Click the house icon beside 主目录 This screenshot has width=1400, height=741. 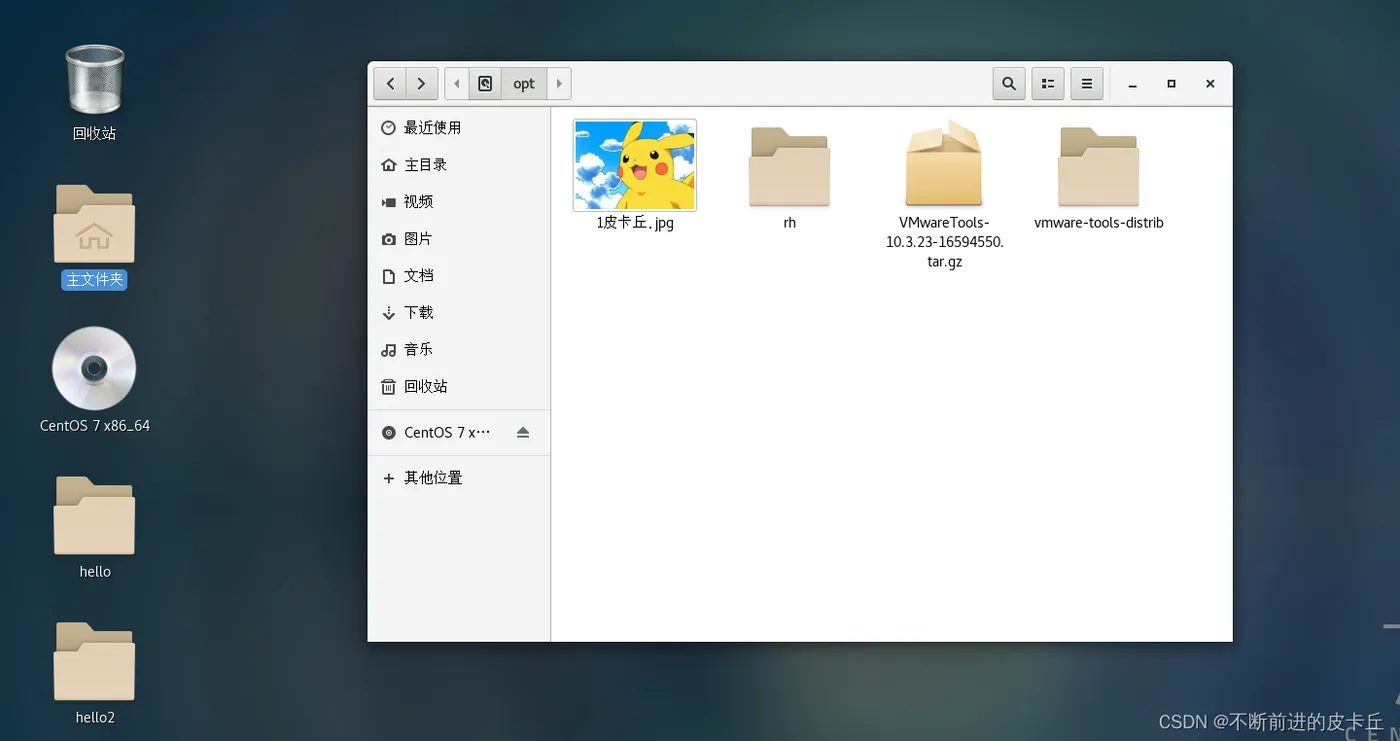coord(389,165)
